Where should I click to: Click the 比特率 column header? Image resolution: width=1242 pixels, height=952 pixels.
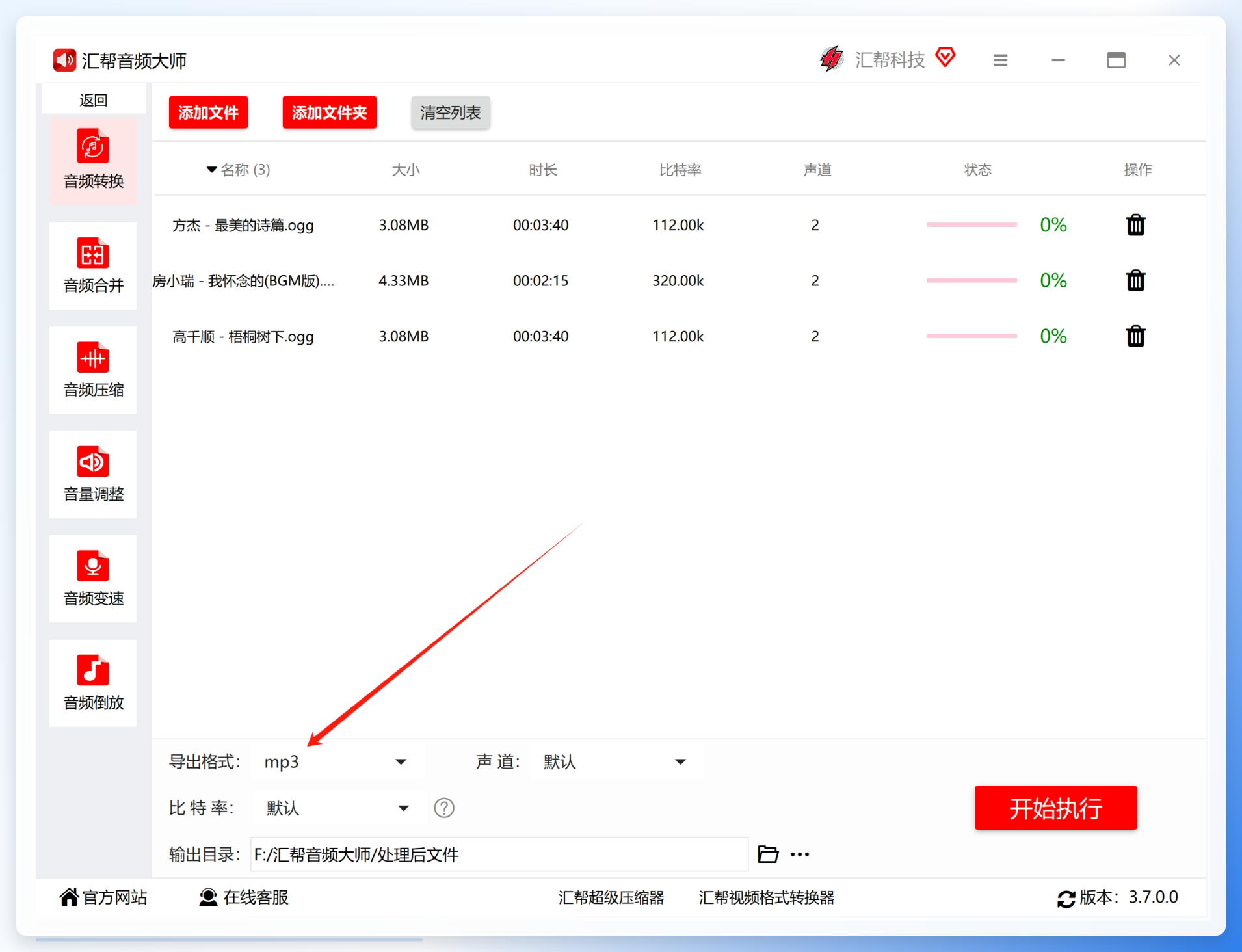[680, 170]
